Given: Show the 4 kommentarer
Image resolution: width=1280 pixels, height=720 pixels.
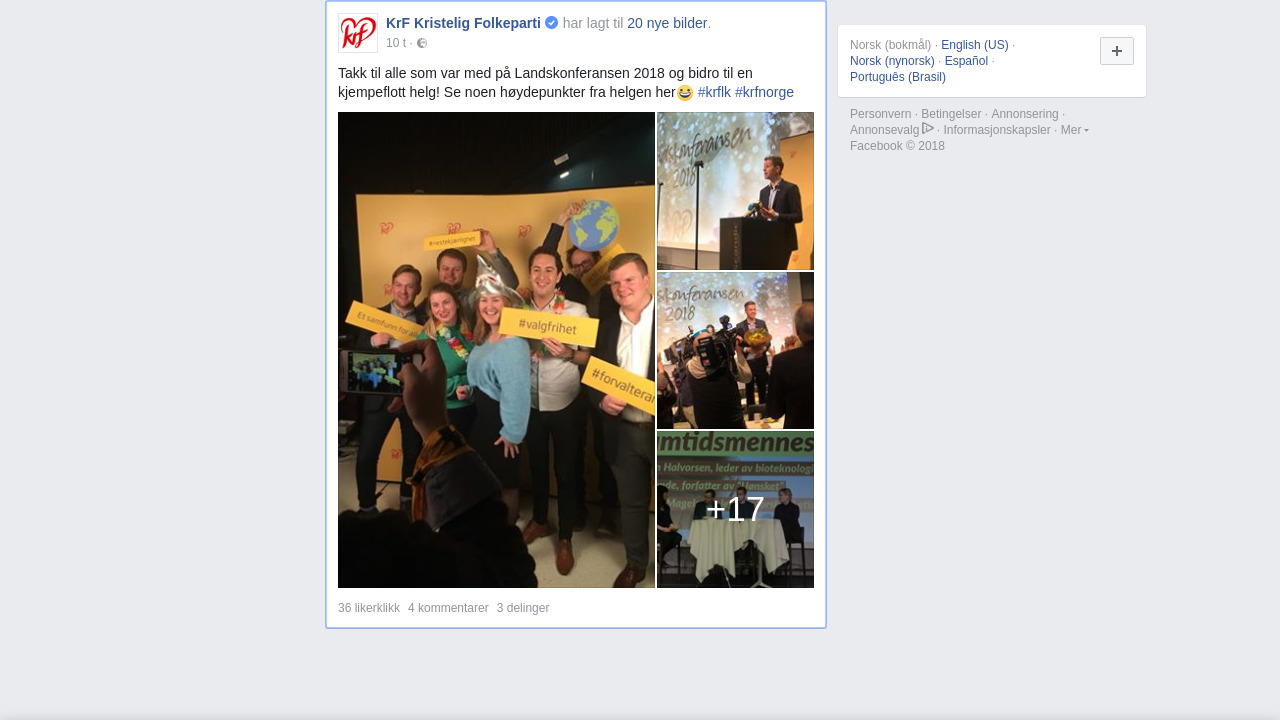Looking at the screenshot, I should tap(448, 608).
